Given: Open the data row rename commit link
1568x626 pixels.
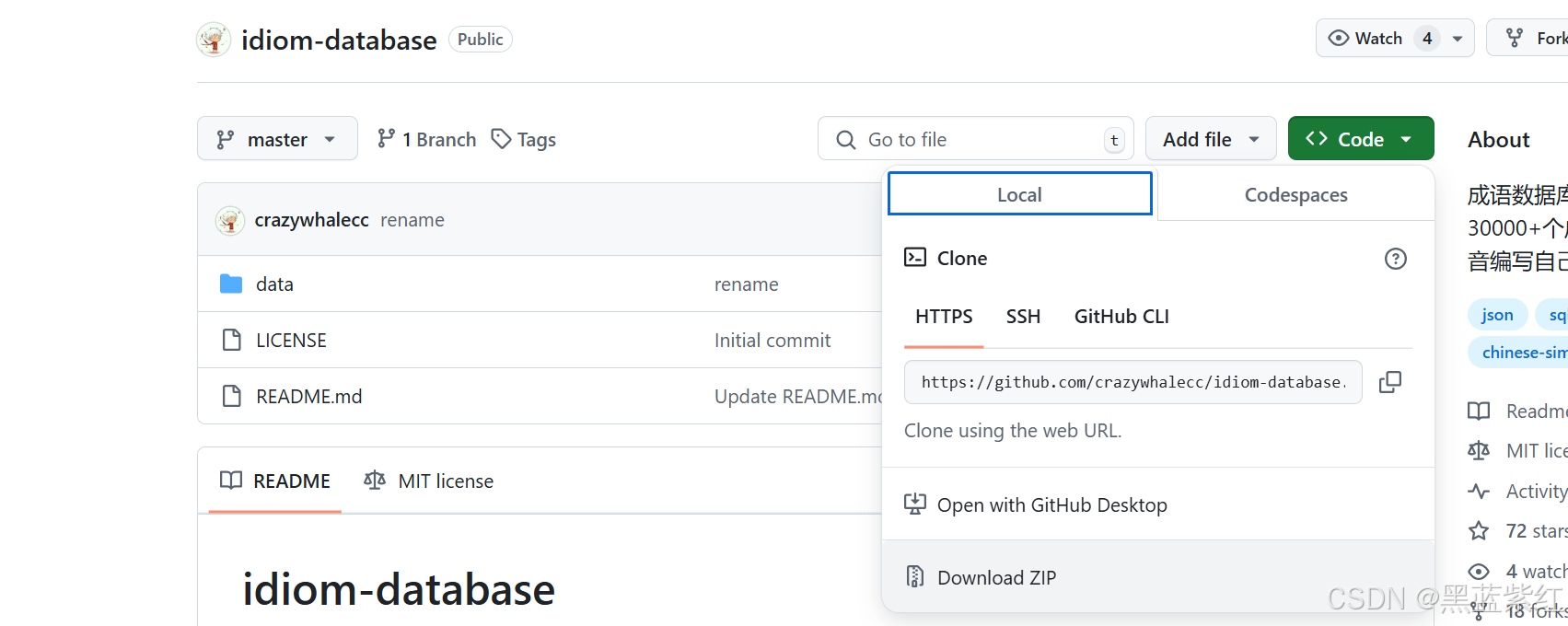Looking at the screenshot, I should coord(746,284).
